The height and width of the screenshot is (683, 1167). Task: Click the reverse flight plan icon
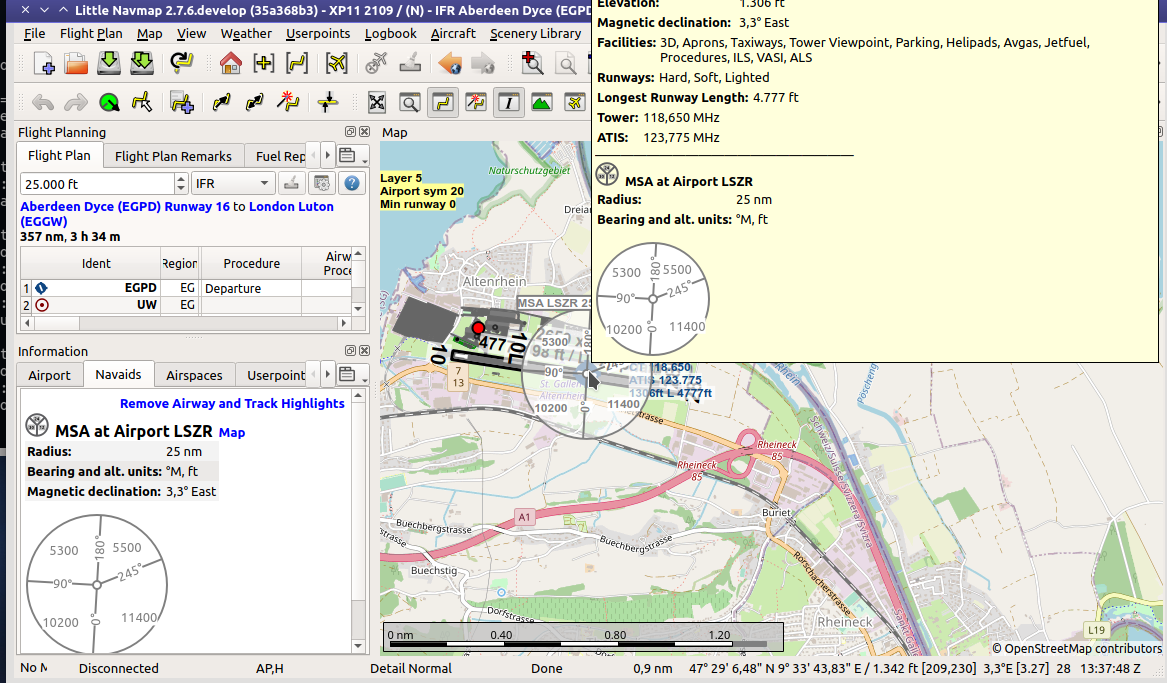[x=255, y=102]
